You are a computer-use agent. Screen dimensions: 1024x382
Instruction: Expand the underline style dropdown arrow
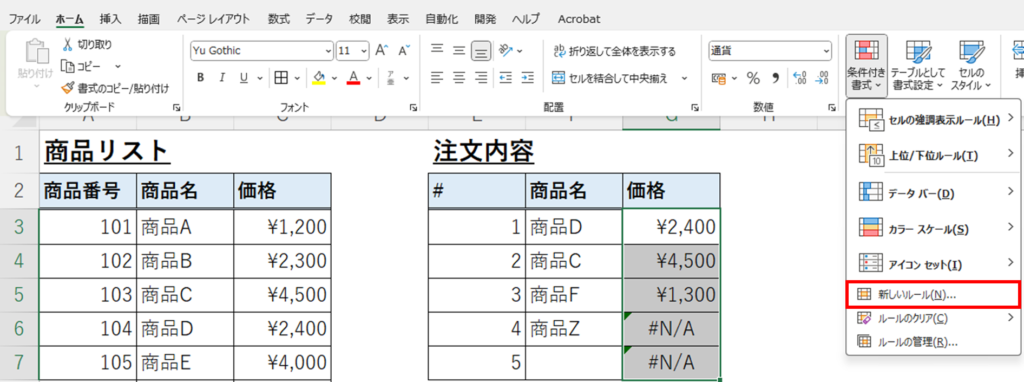point(261,78)
